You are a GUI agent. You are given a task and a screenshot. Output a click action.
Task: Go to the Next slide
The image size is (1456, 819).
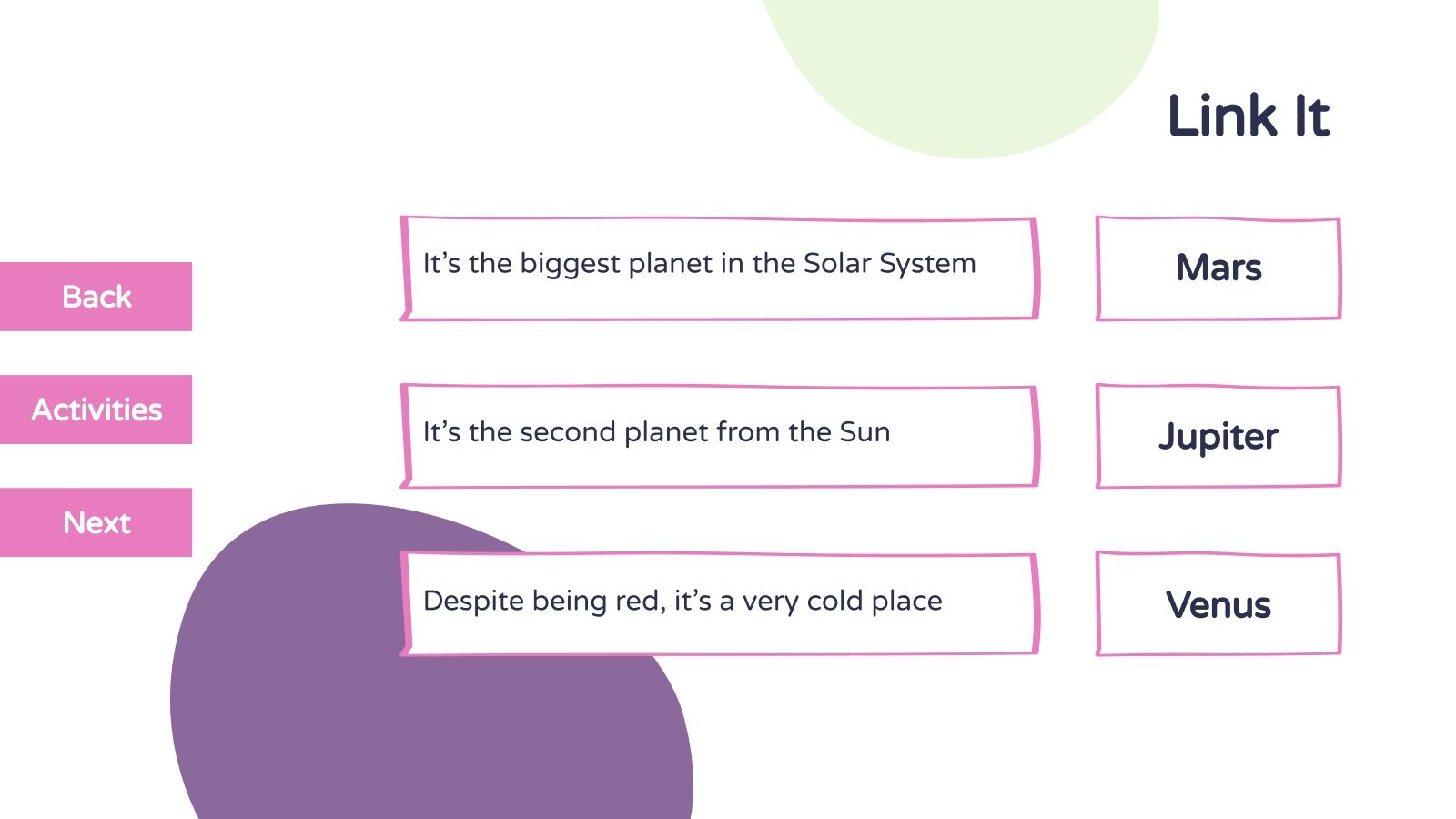tap(96, 522)
